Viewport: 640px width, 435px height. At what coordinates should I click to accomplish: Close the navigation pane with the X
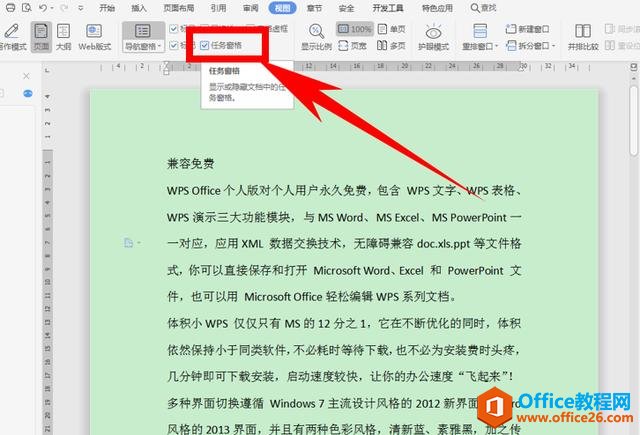pos(26,76)
